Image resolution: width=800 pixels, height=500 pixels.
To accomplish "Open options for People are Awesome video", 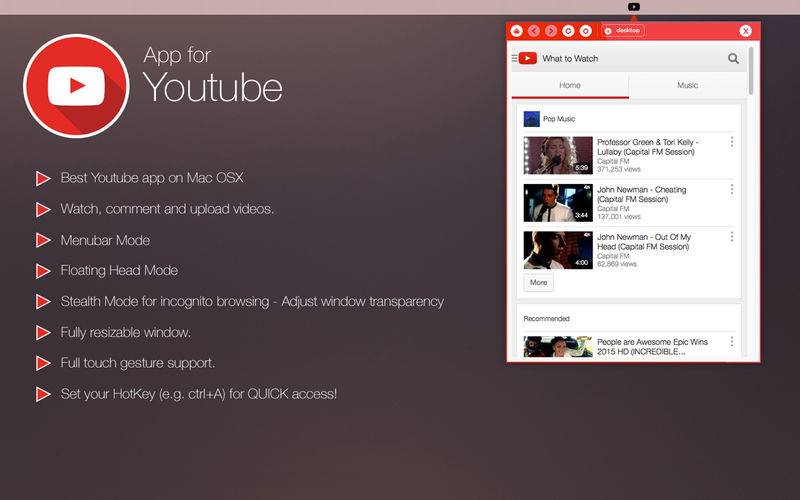I will tap(732, 342).
